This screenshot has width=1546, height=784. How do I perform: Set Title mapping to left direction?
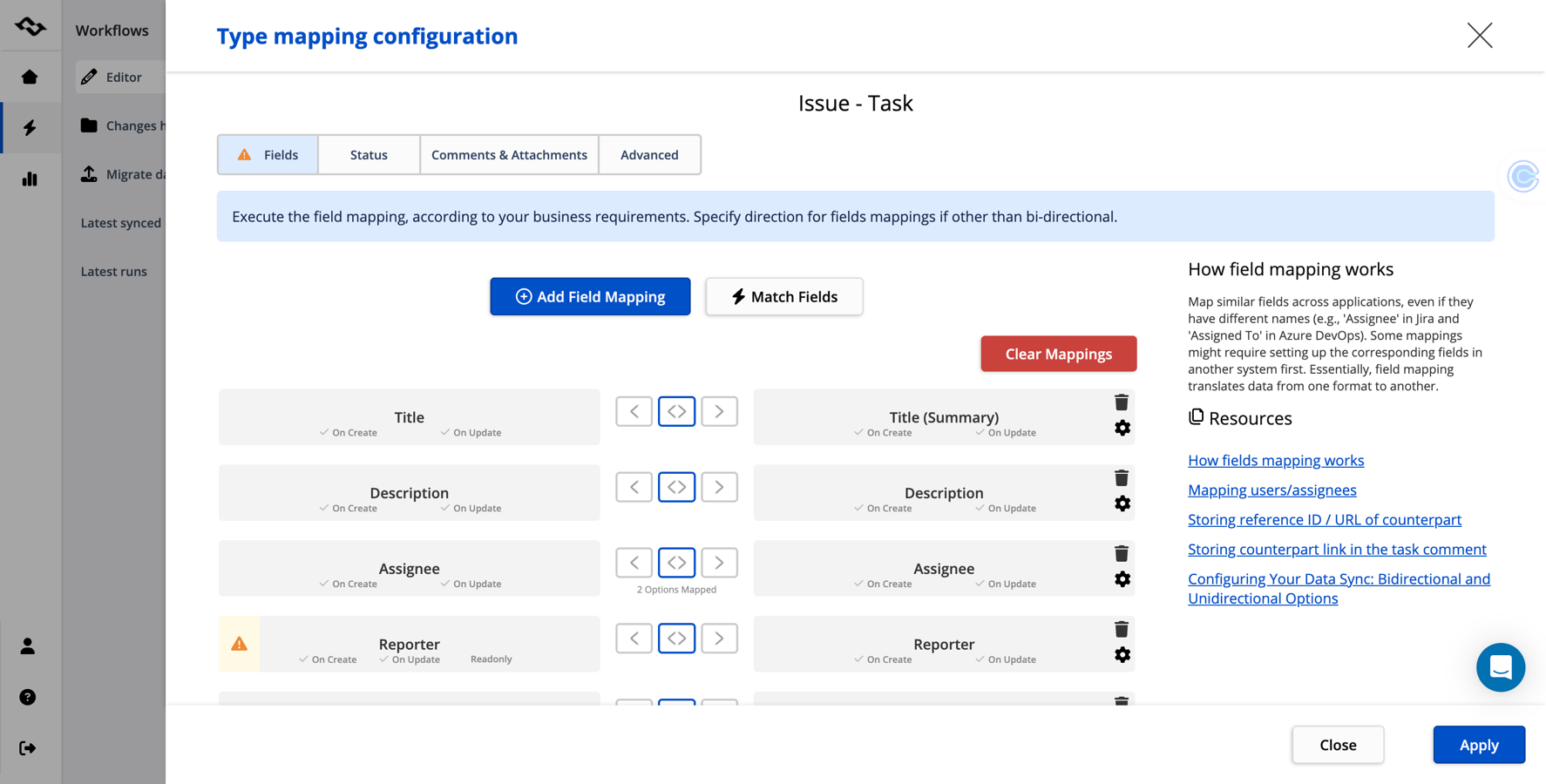pos(634,411)
